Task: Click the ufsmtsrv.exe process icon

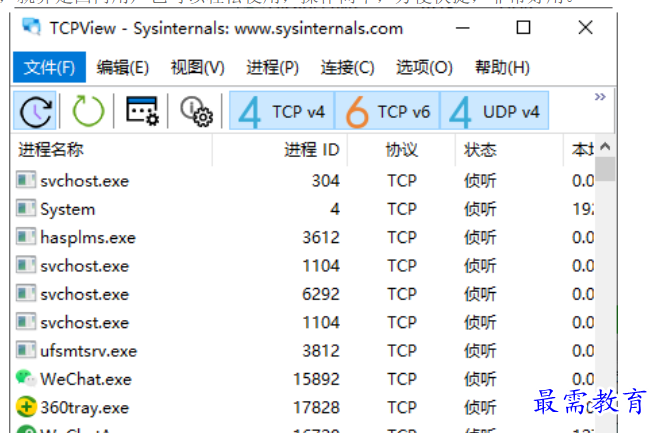Action: [x=25, y=350]
